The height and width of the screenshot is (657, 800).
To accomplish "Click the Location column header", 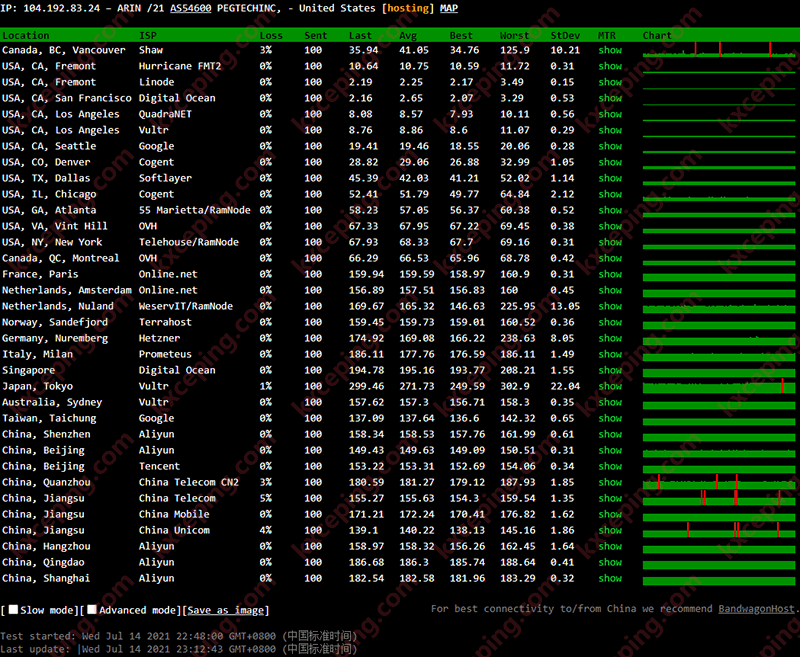I will point(26,35).
